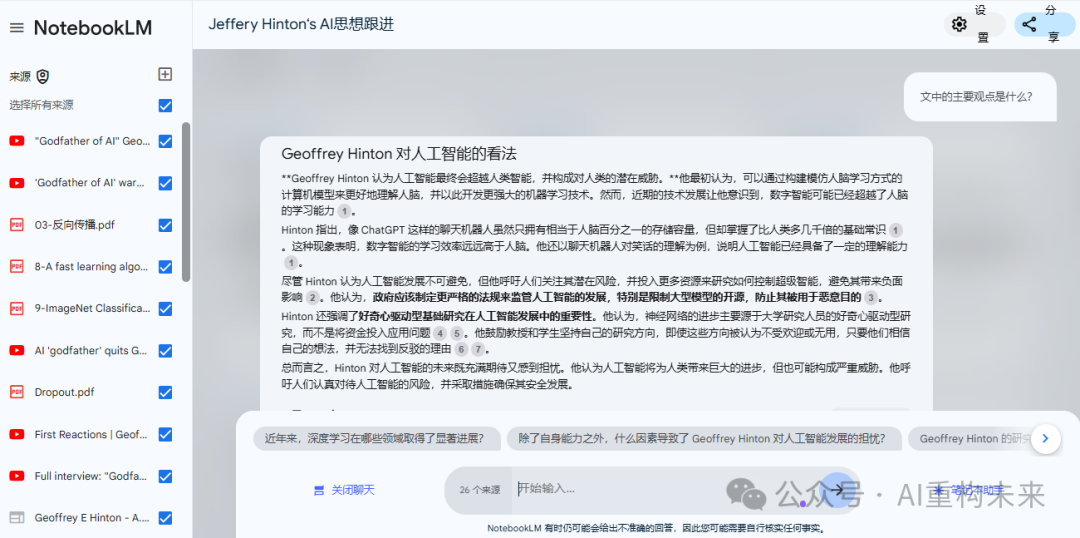Click web page icon of Geoffrey E Hinton - A...
The width and height of the screenshot is (1080, 538).
tap(17, 517)
